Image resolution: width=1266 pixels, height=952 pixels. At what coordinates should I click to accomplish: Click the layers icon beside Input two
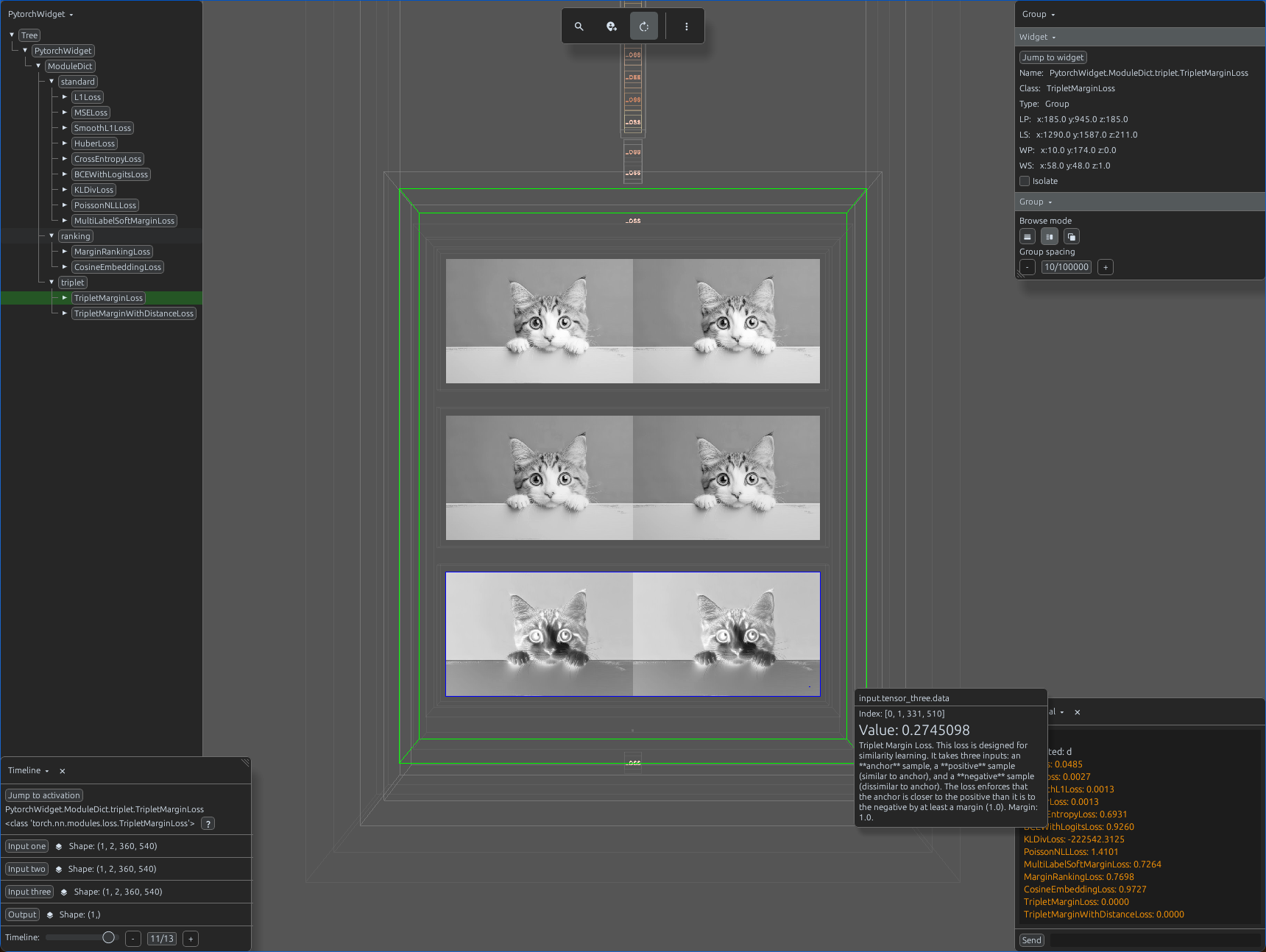tap(58, 870)
